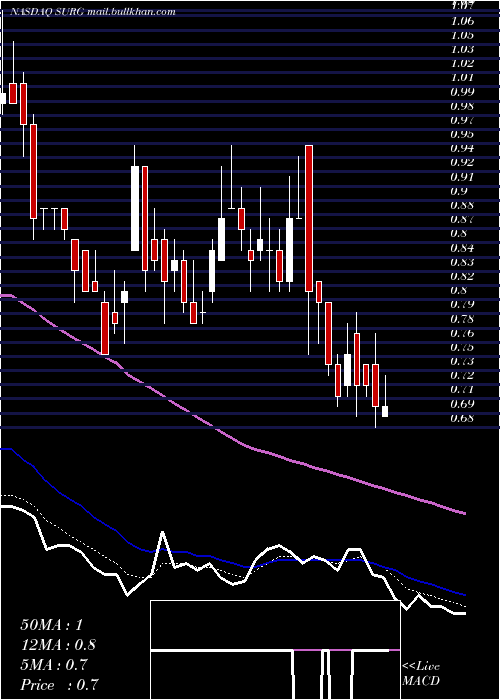Click the last small white candlestick
The image size is (500, 700).
(385, 411)
